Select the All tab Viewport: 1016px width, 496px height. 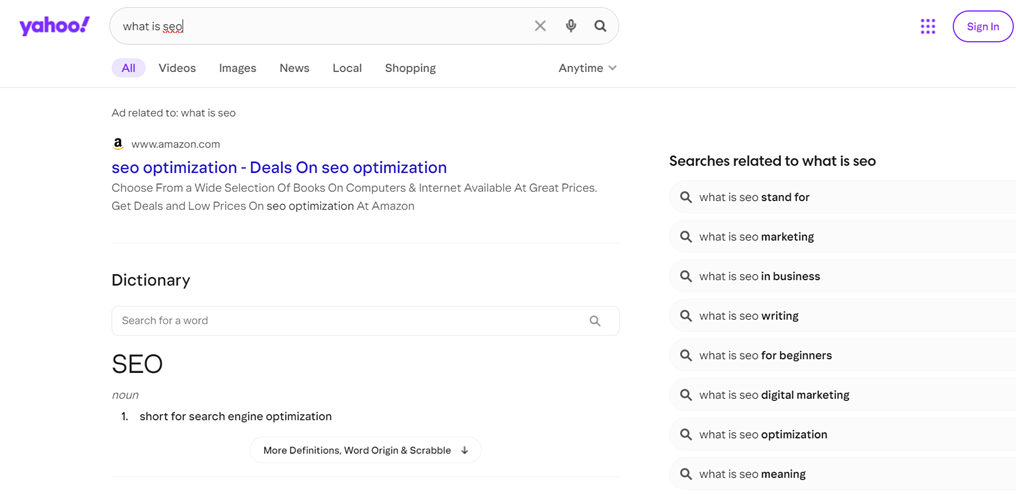[128, 68]
